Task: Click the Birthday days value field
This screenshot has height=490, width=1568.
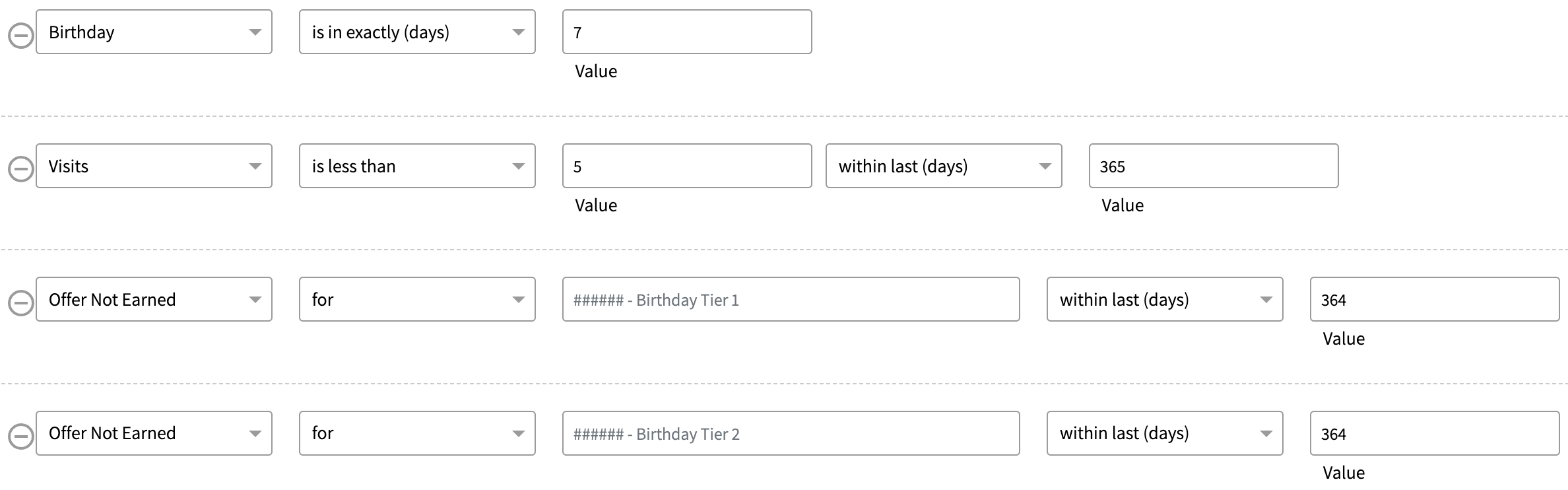Action: [x=687, y=32]
